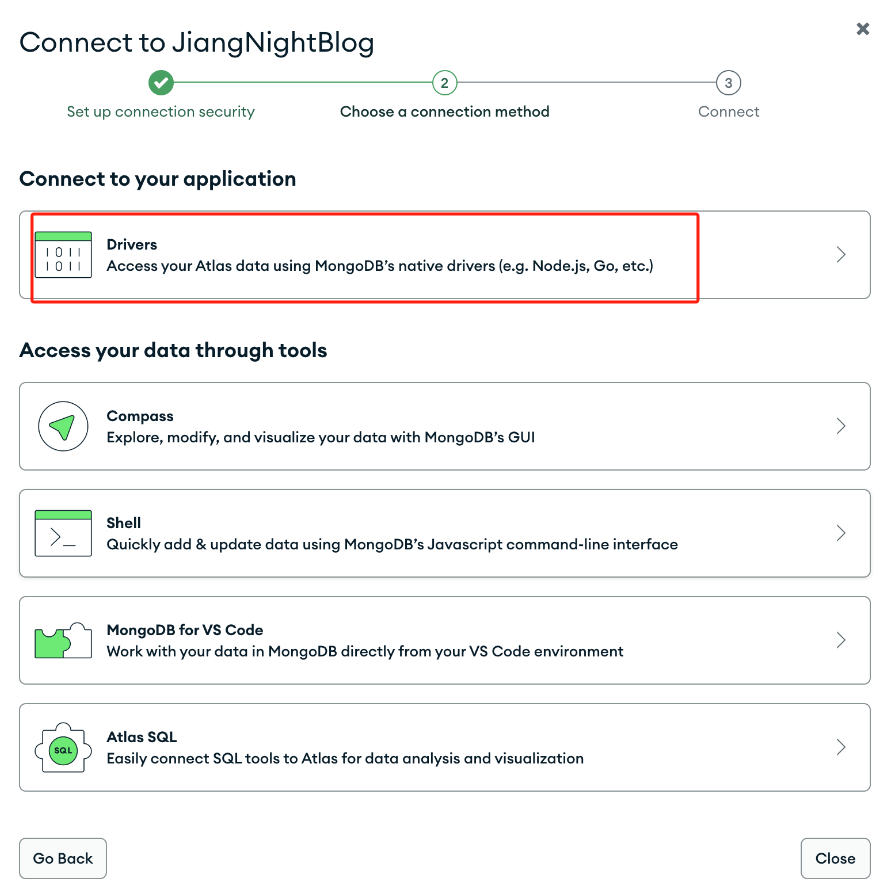Screen dimensions: 887x894
Task: Click the Drivers binary window icon
Action: tap(63, 255)
